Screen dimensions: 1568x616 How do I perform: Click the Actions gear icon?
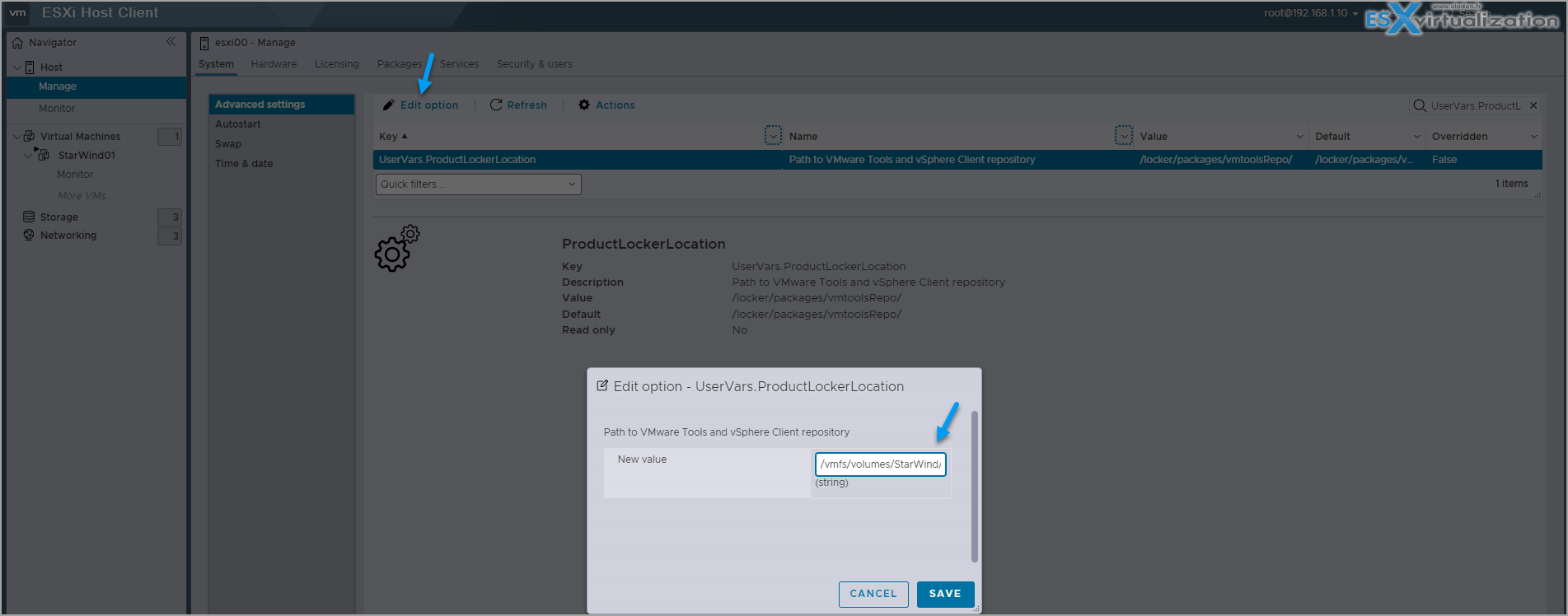tap(584, 105)
